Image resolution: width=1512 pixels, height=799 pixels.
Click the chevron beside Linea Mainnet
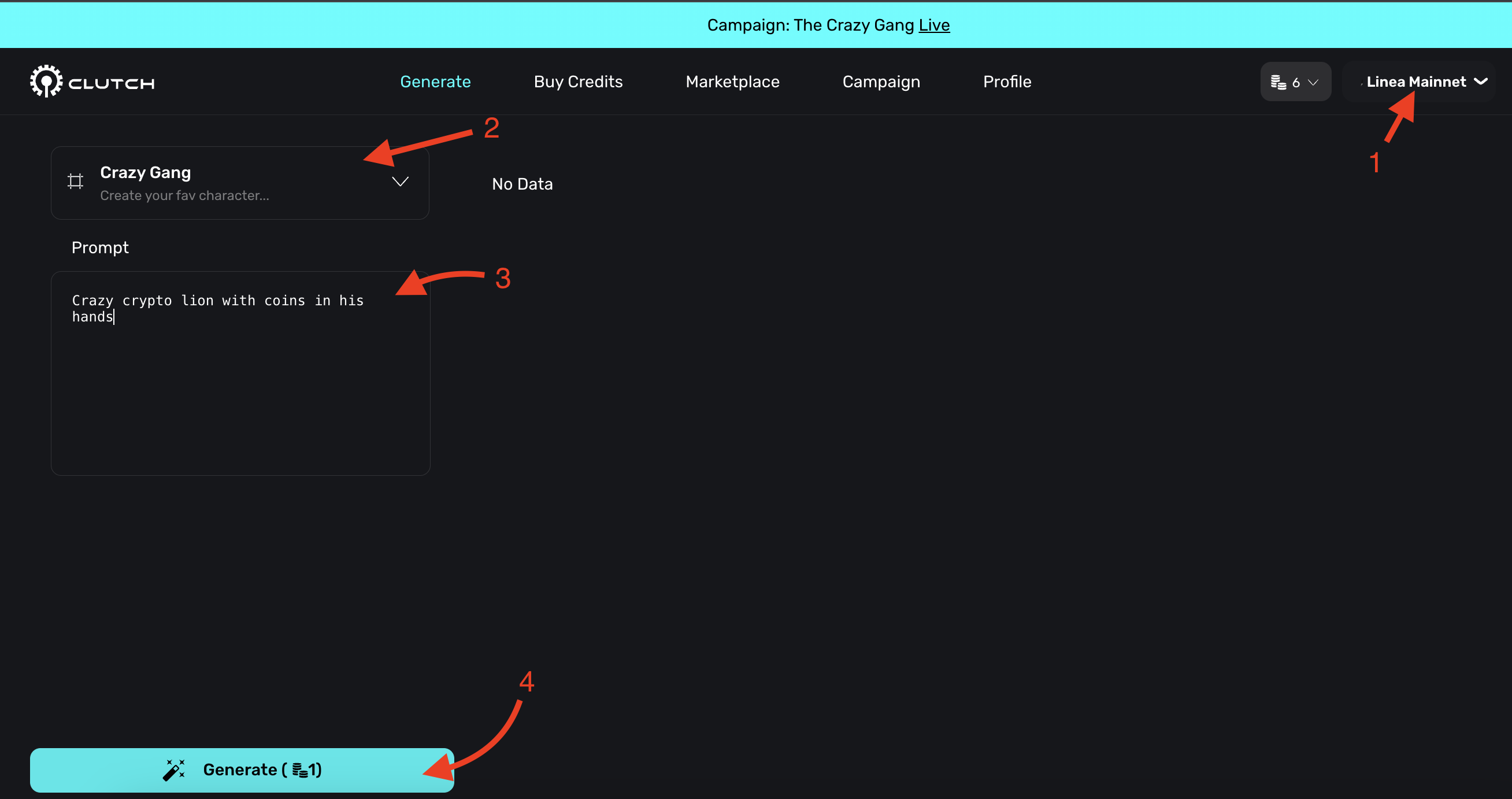1480,82
